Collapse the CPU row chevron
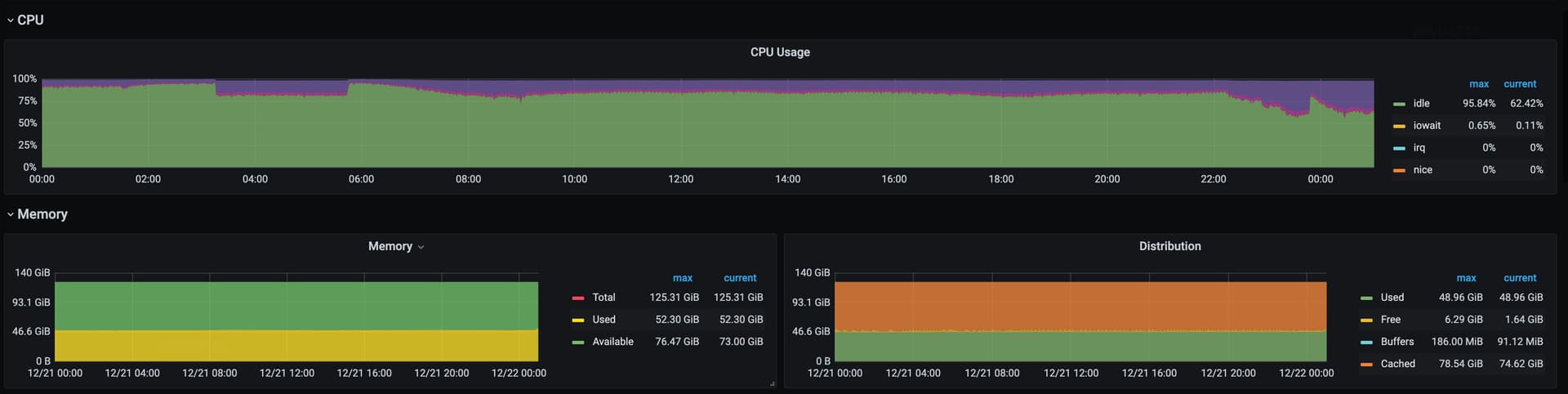 pos(10,20)
